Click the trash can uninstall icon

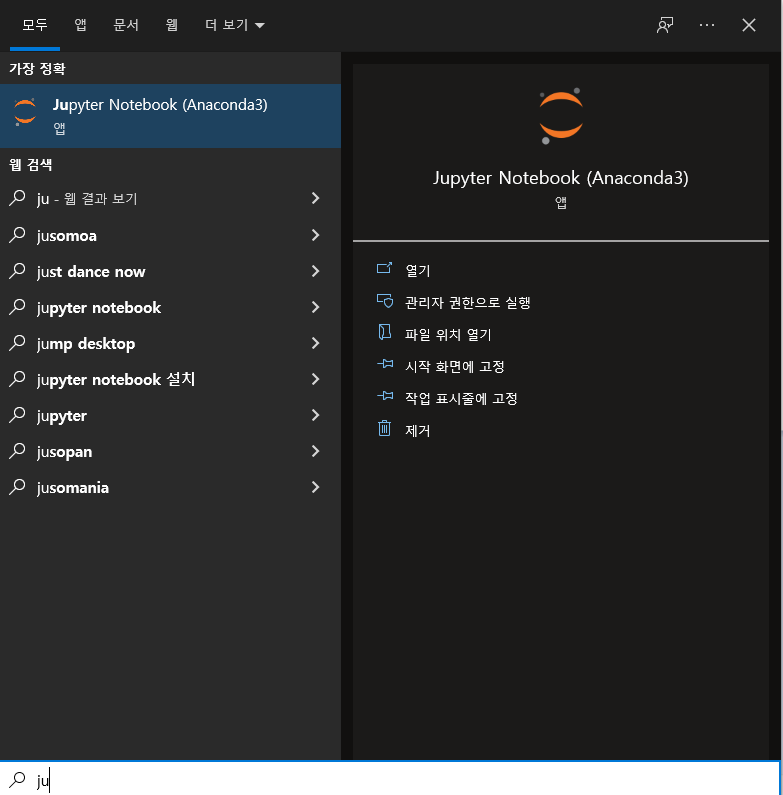click(x=384, y=428)
